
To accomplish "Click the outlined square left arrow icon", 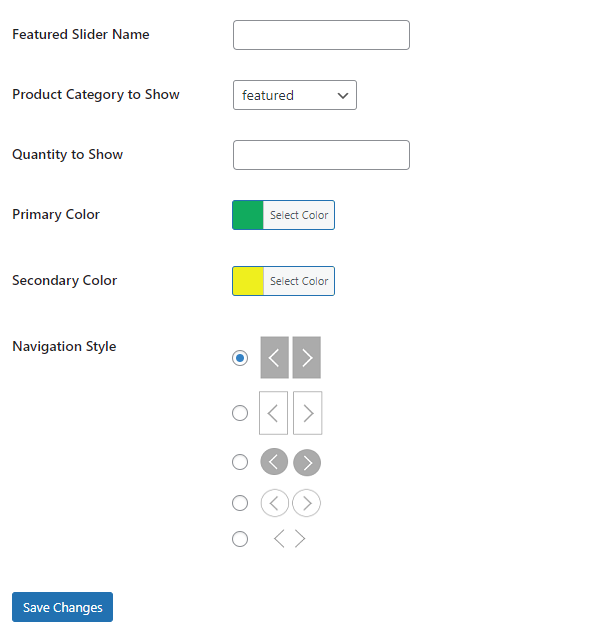I will (273, 413).
